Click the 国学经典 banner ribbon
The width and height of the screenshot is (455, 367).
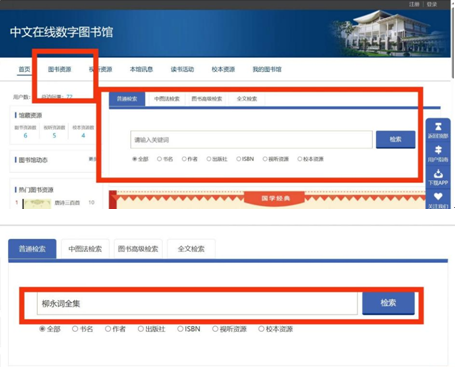point(275,198)
